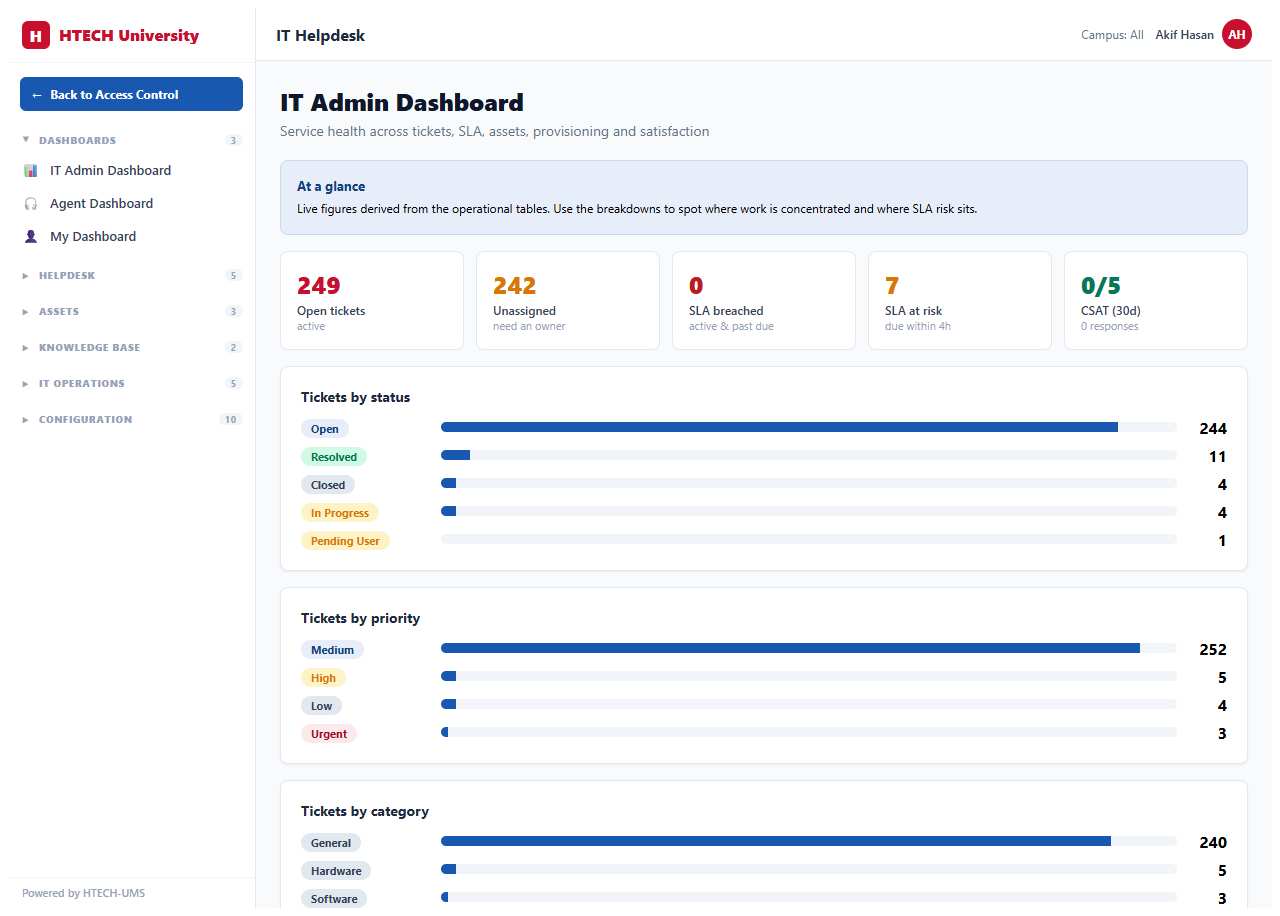Click the HTECH University title
1280x916 pixels.
click(x=129, y=36)
